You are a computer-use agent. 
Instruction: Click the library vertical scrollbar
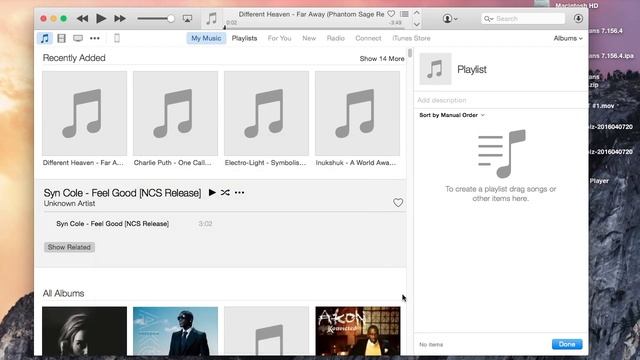[x=409, y=53]
